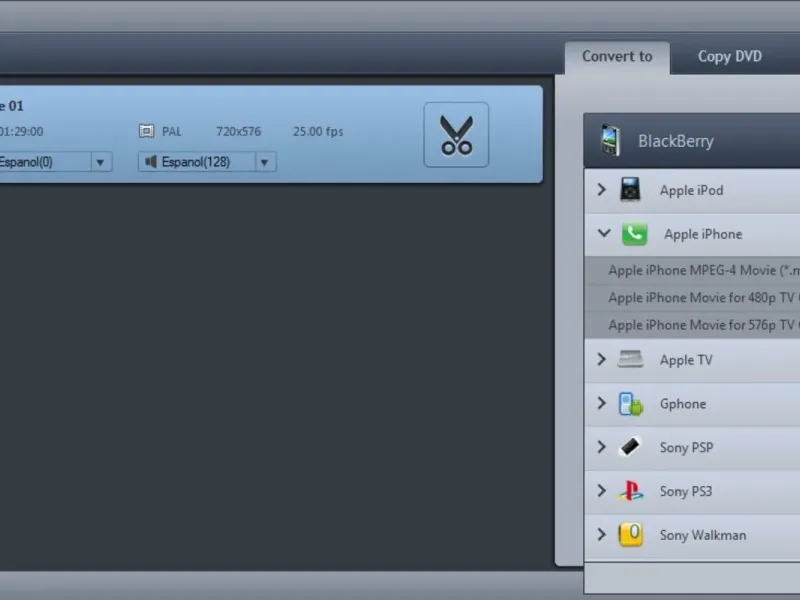Click the Apple TV label
This screenshot has height=600, width=800.
coord(686,360)
